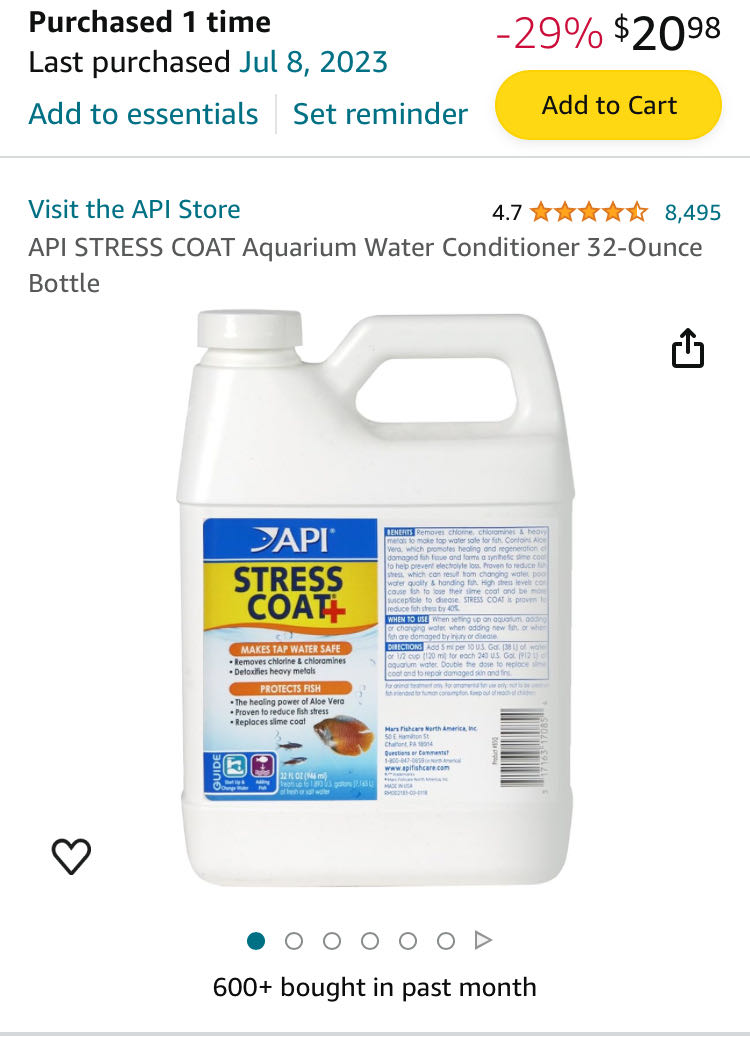Select the first image carousel dot
Image resolution: width=750 pixels, height=1039 pixels.
pyautogui.click(x=256, y=941)
